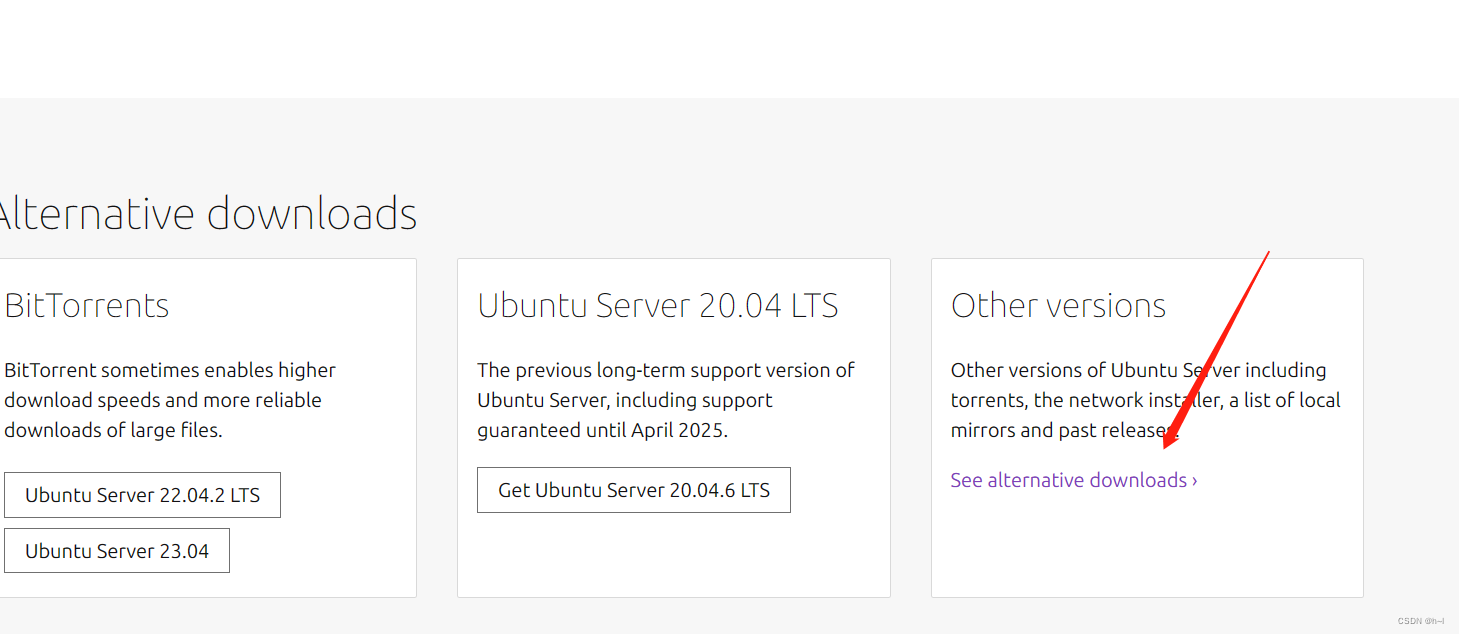
Task: Click the Ubuntu Server 23.04 torrent button
Action: coord(117,551)
